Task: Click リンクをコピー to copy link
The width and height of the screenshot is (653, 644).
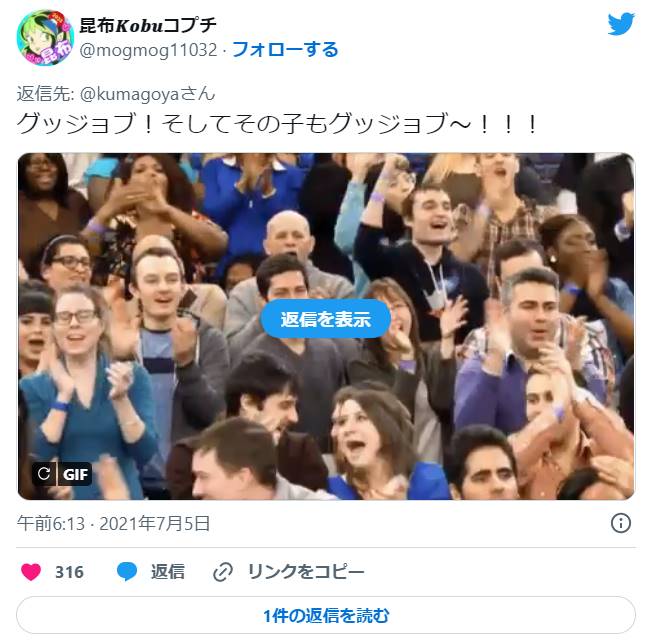Action: click(306, 572)
